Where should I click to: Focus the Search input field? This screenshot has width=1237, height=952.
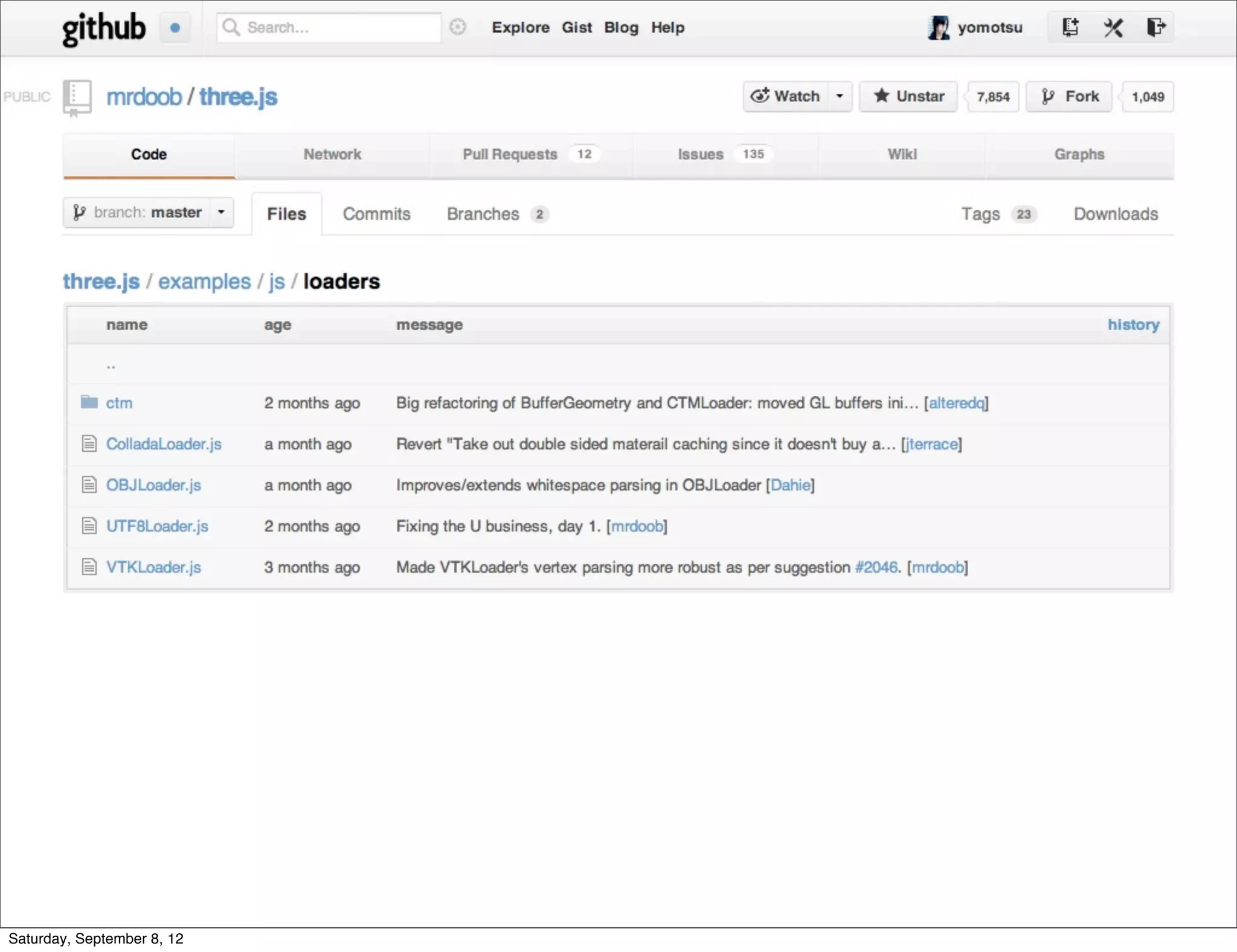click(x=338, y=28)
